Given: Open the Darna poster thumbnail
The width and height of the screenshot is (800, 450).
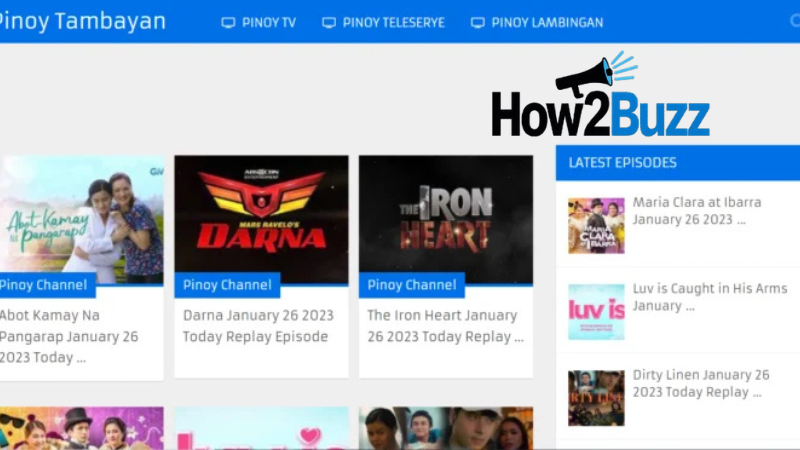Looking at the screenshot, I should coord(261,219).
